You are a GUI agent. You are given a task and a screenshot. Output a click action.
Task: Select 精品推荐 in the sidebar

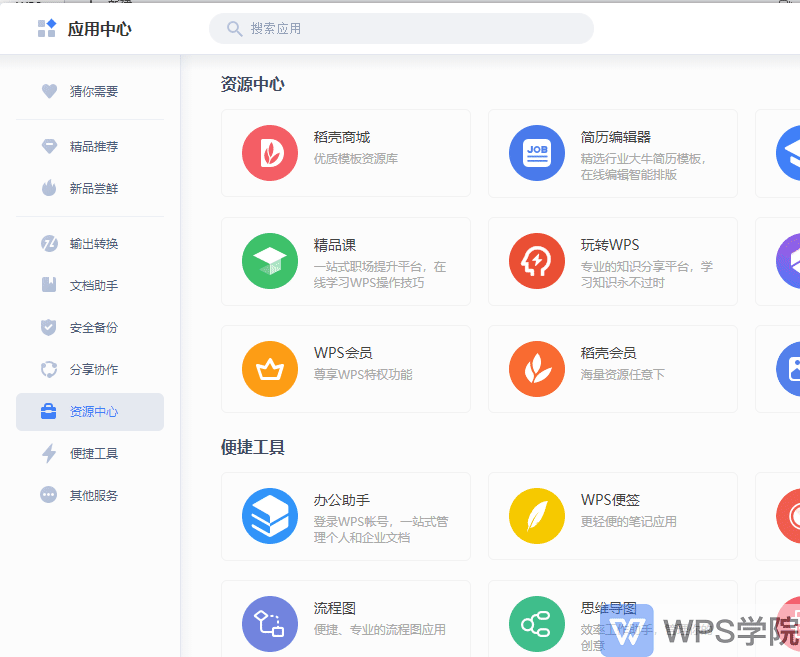(x=90, y=146)
